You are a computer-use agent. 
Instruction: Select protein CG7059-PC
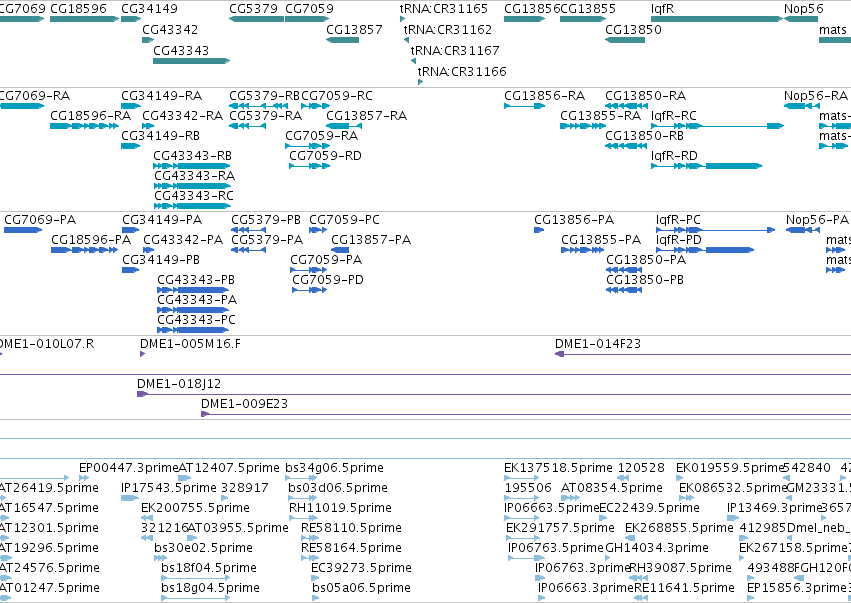point(345,220)
